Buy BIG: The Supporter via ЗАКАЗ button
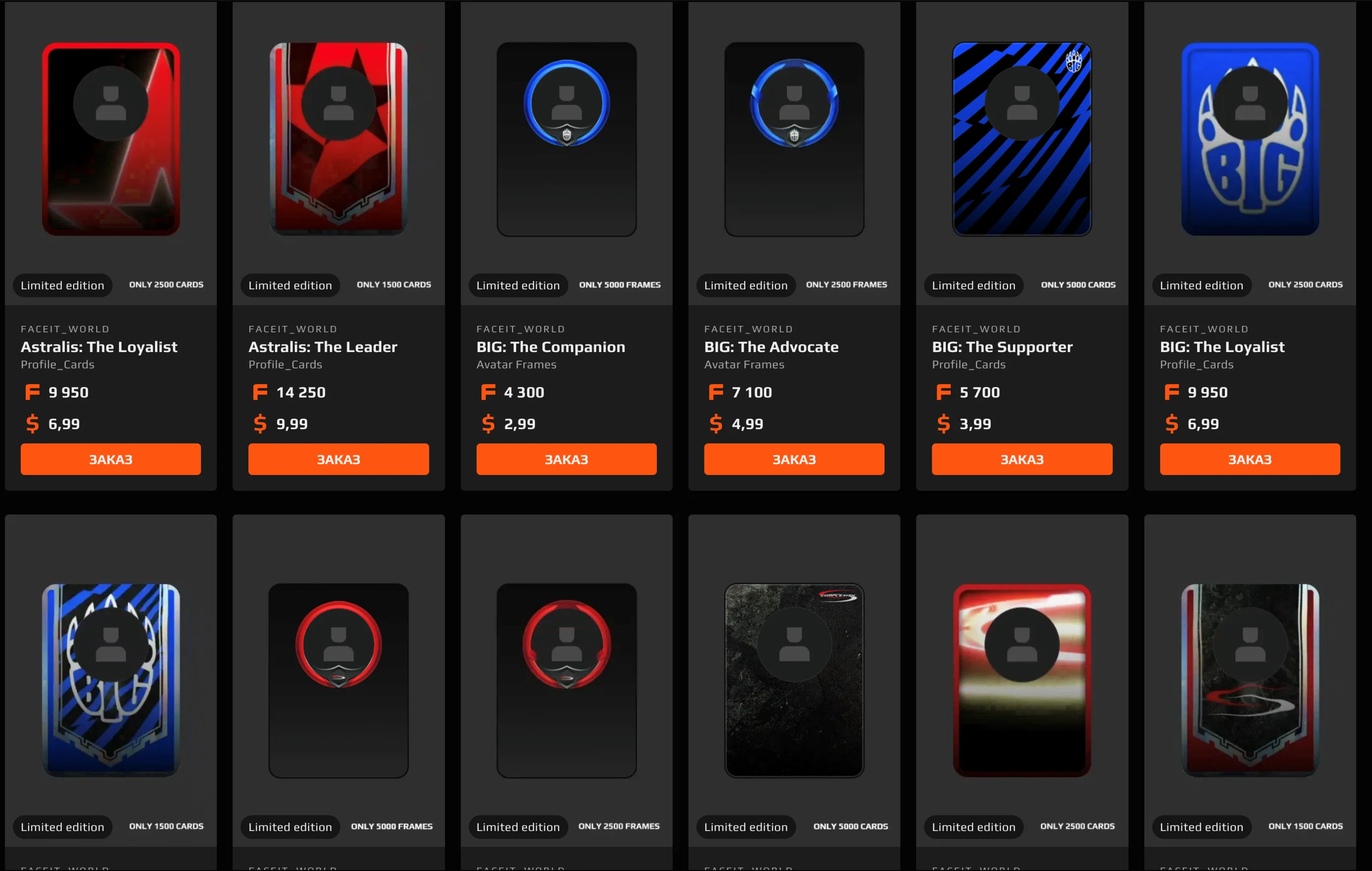The height and width of the screenshot is (871, 1372). pyautogui.click(x=1022, y=459)
